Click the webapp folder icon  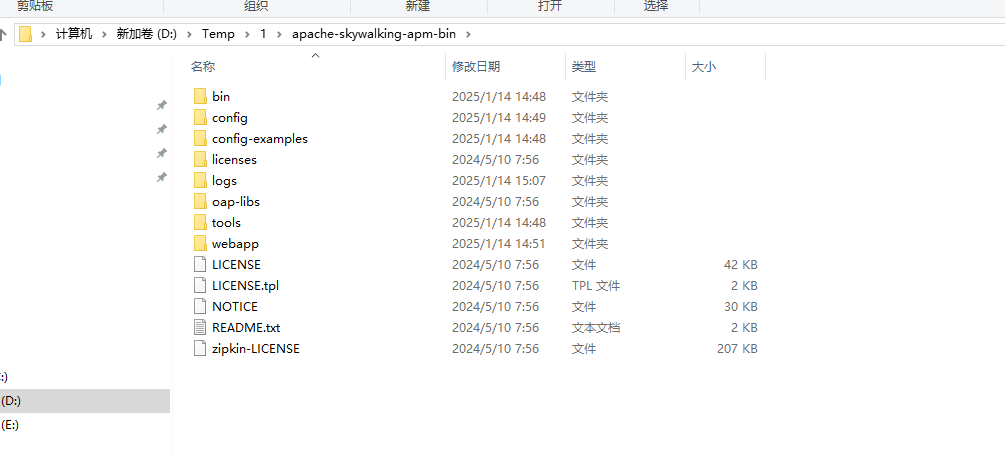pyautogui.click(x=200, y=244)
